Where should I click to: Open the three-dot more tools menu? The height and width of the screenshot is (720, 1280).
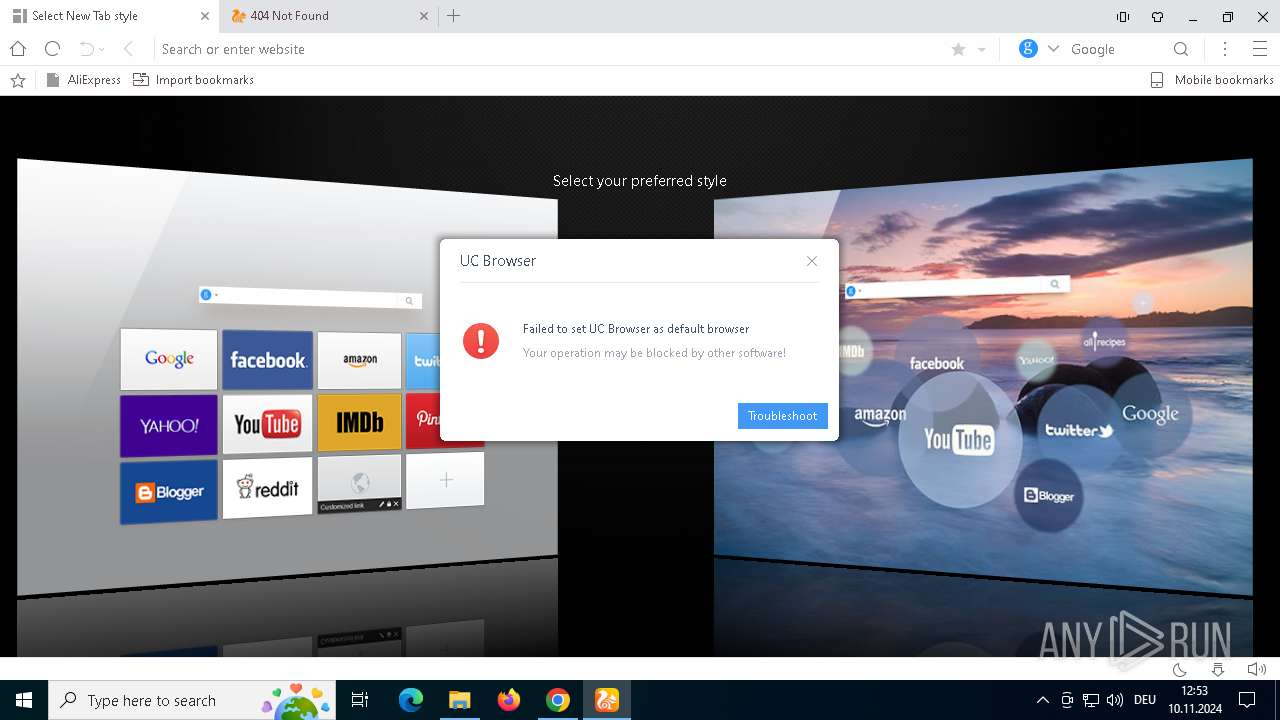pyautogui.click(x=1225, y=49)
